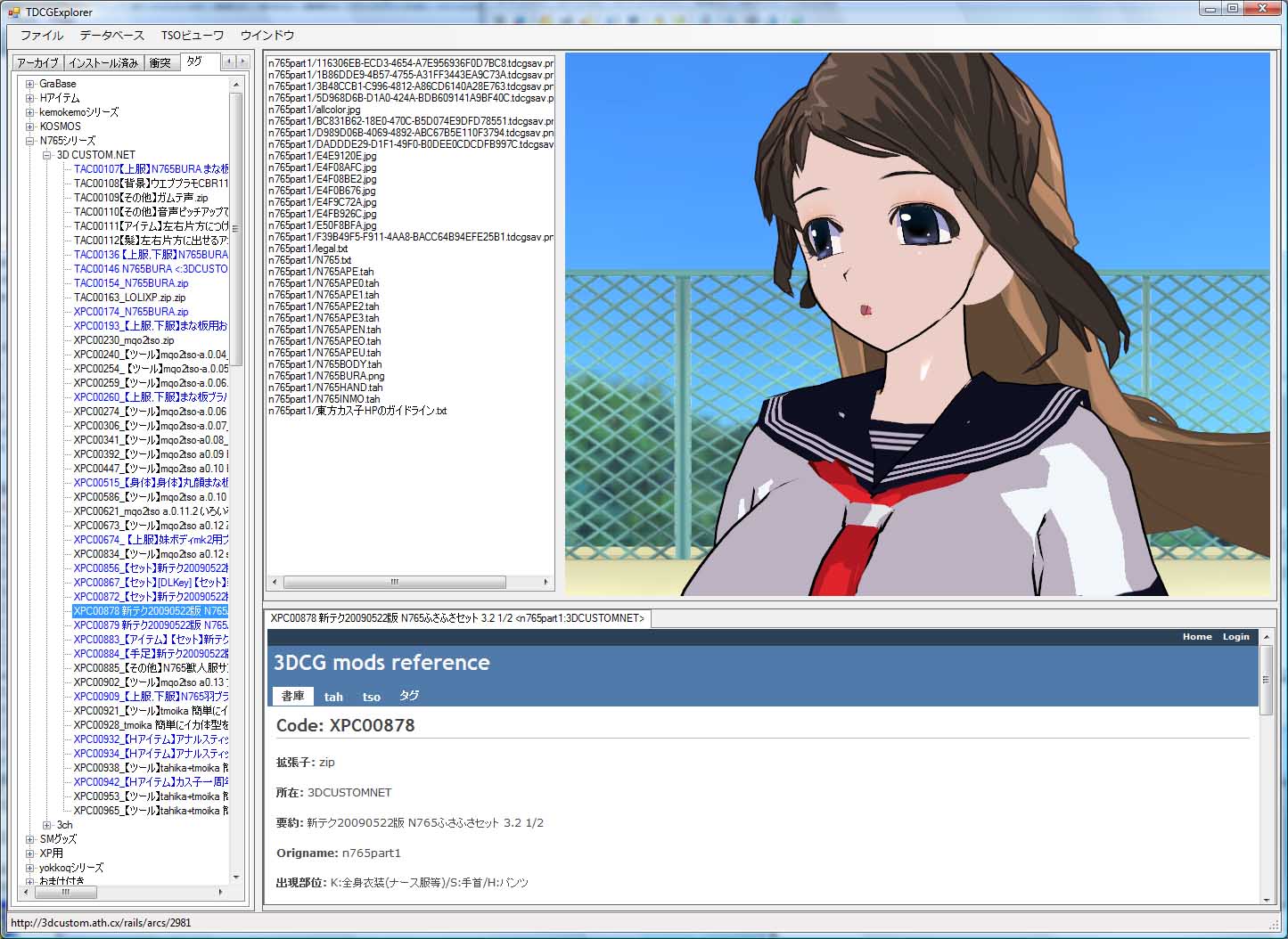Screen dimensions: 1288x939
Task: Expand the 3ch tree node
Action: click(47, 825)
